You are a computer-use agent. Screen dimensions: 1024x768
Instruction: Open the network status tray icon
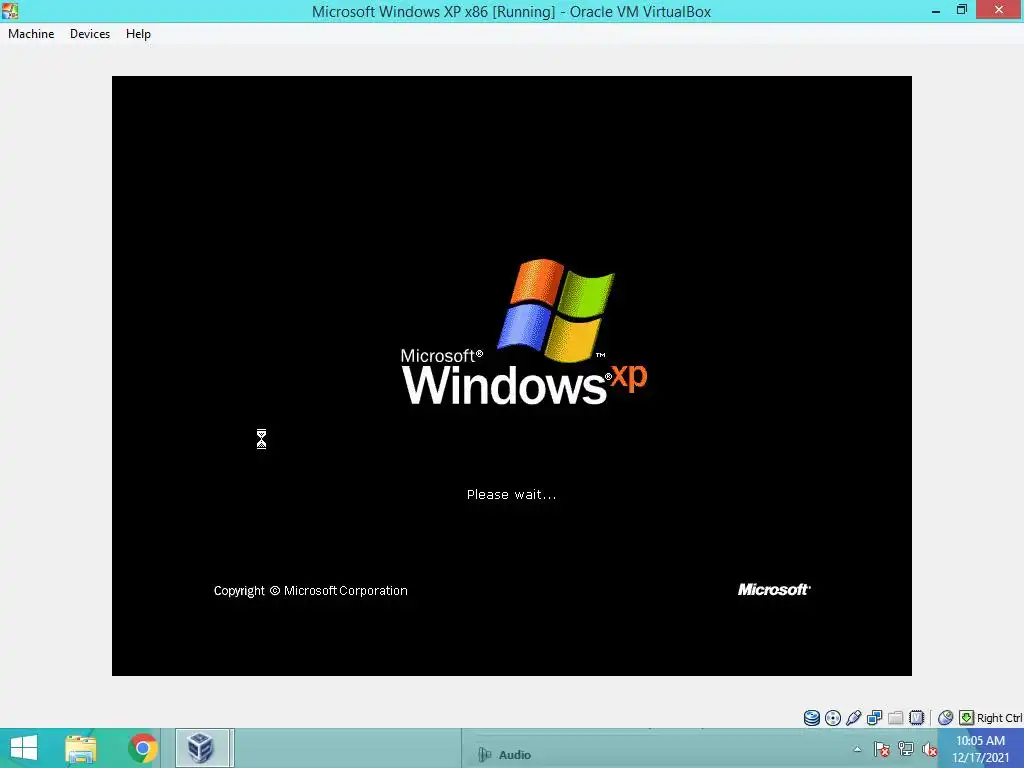(x=906, y=749)
